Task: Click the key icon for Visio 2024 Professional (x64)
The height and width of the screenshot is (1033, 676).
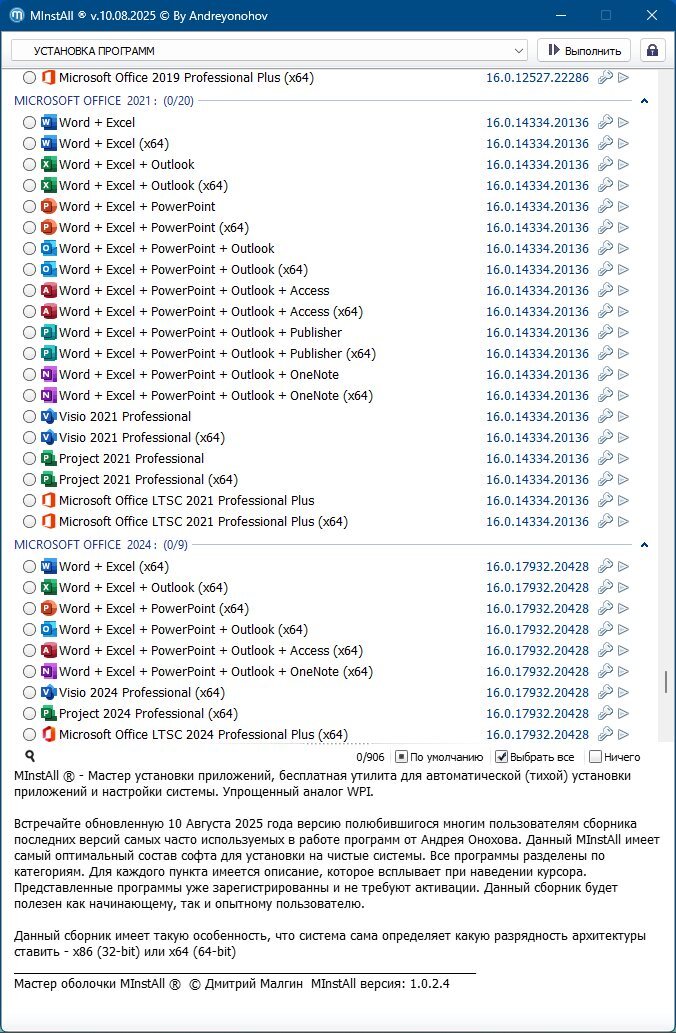Action: pyautogui.click(x=605, y=692)
